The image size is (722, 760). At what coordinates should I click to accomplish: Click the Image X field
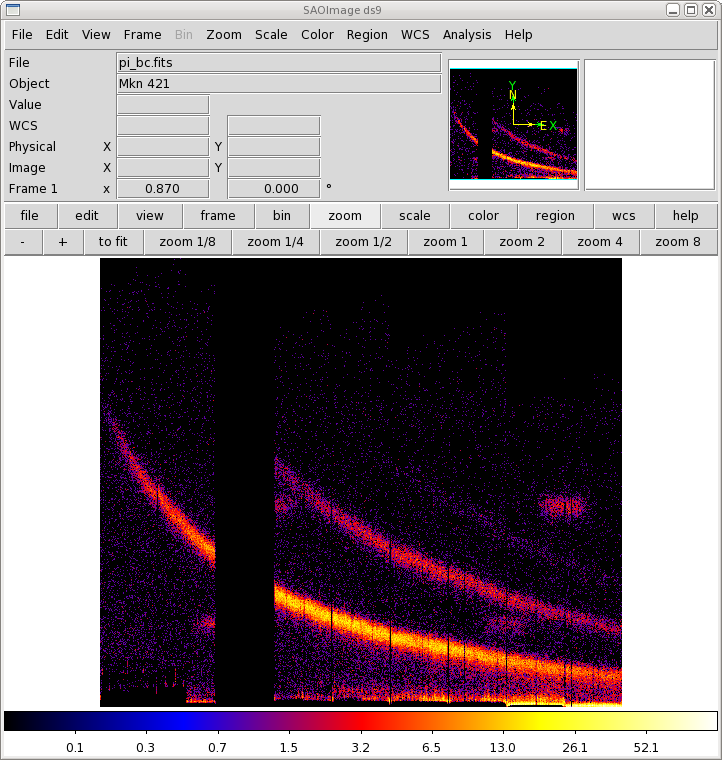[x=163, y=168]
